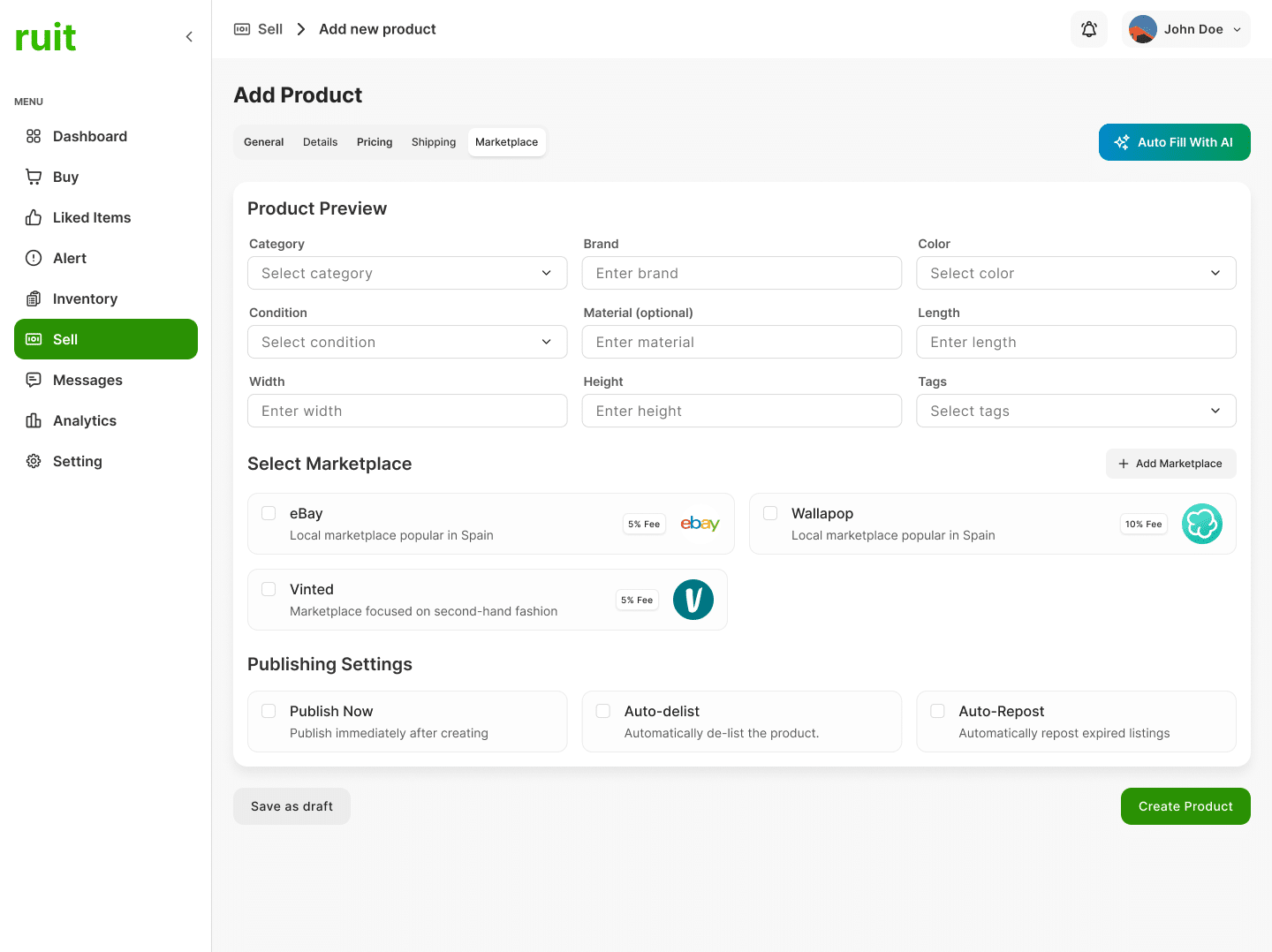
Task: Switch to the Pricing tab
Action: (x=375, y=142)
